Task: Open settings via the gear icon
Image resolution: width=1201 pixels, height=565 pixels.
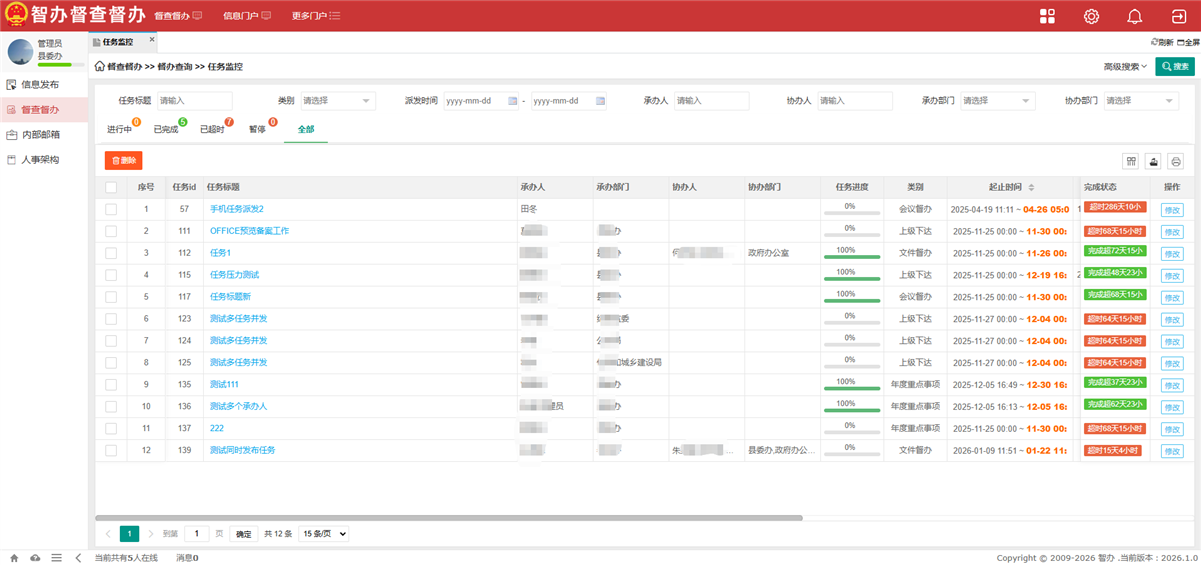Action: 1091,16
